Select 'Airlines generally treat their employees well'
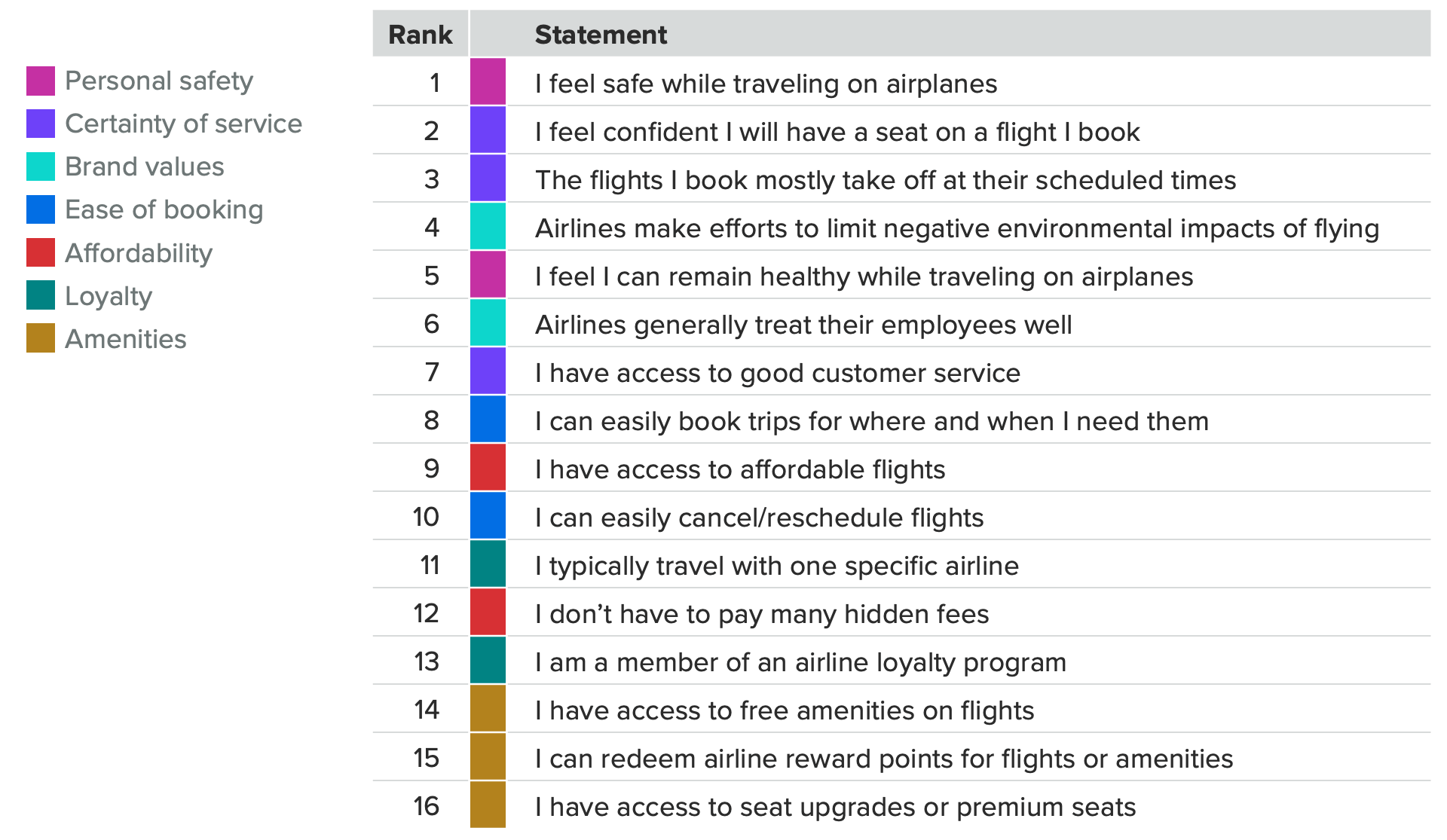This screenshot has width=1447, height=840. click(803, 325)
